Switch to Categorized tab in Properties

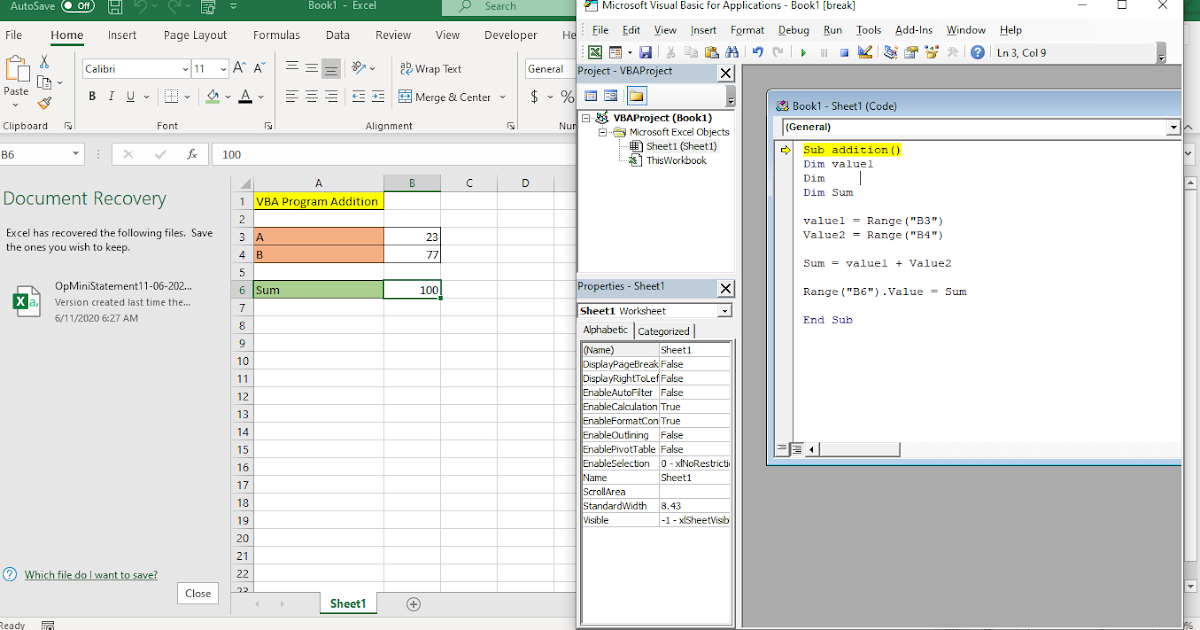point(664,331)
